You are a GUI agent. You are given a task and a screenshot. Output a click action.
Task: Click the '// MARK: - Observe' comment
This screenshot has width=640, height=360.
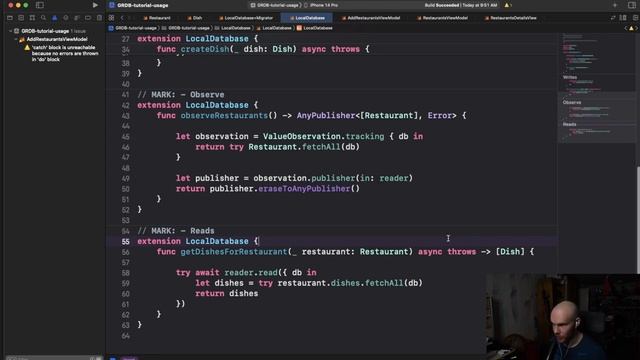click(x=180, y=95)
